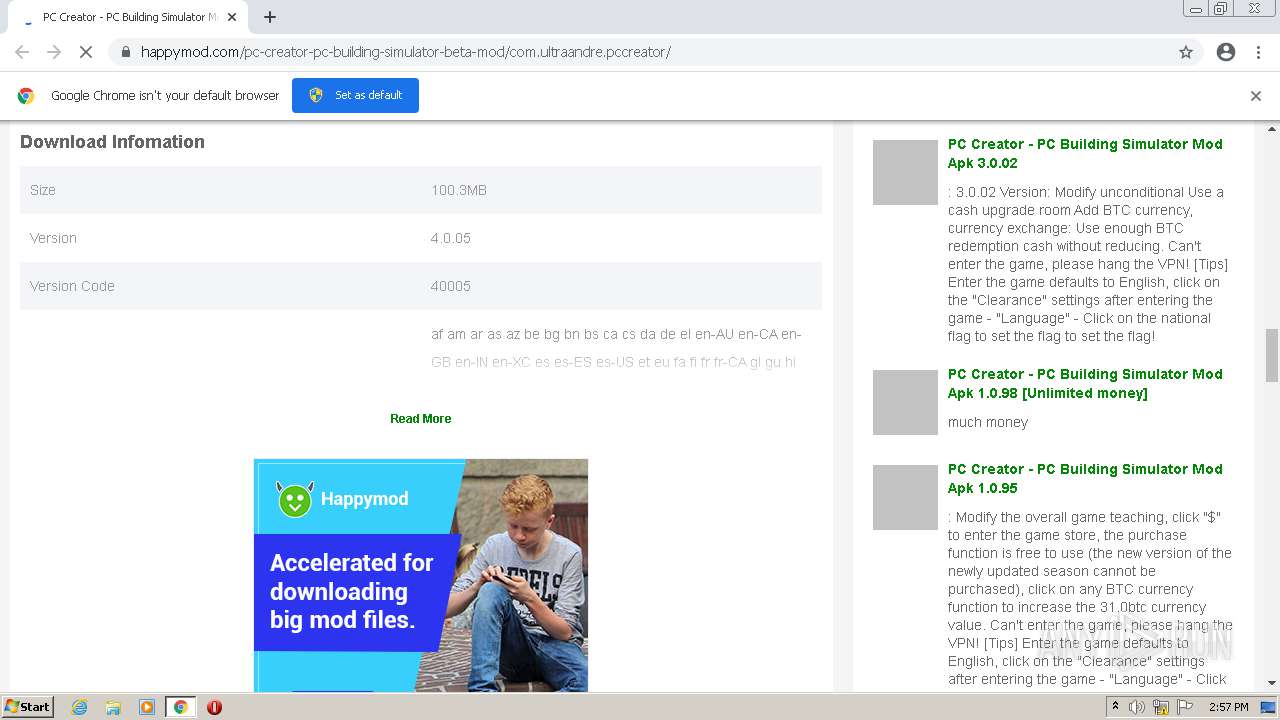Screen dimensions: 1280x720
Task: Click the Download Infomation heading
Action: click(112, 142)
